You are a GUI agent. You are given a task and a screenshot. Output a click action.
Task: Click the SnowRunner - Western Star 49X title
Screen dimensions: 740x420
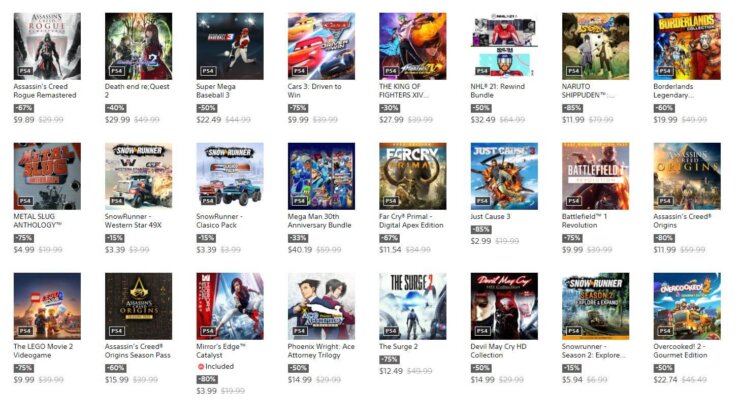point(133,220)
